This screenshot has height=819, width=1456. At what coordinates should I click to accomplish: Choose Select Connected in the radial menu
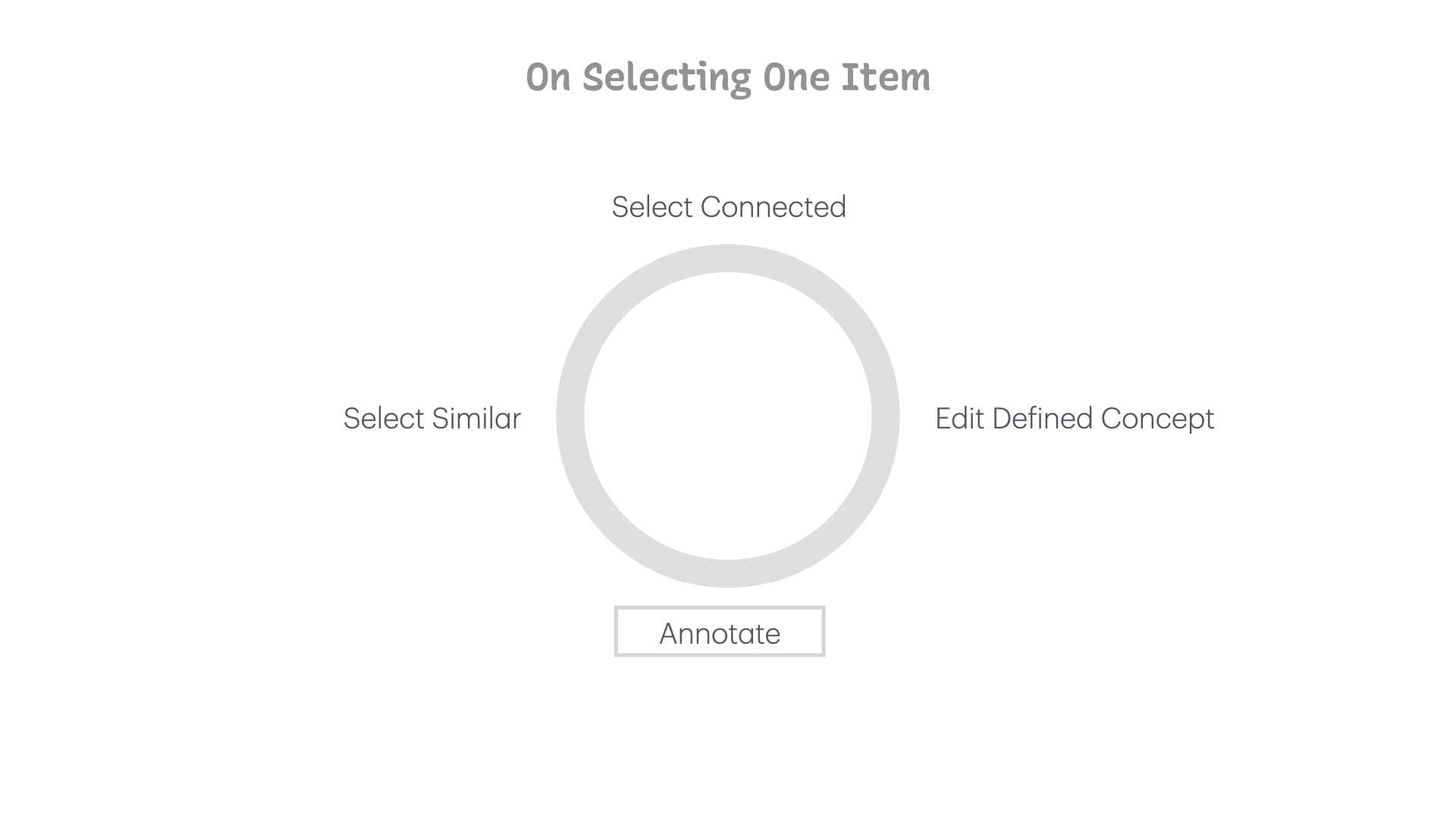point(728,207)
